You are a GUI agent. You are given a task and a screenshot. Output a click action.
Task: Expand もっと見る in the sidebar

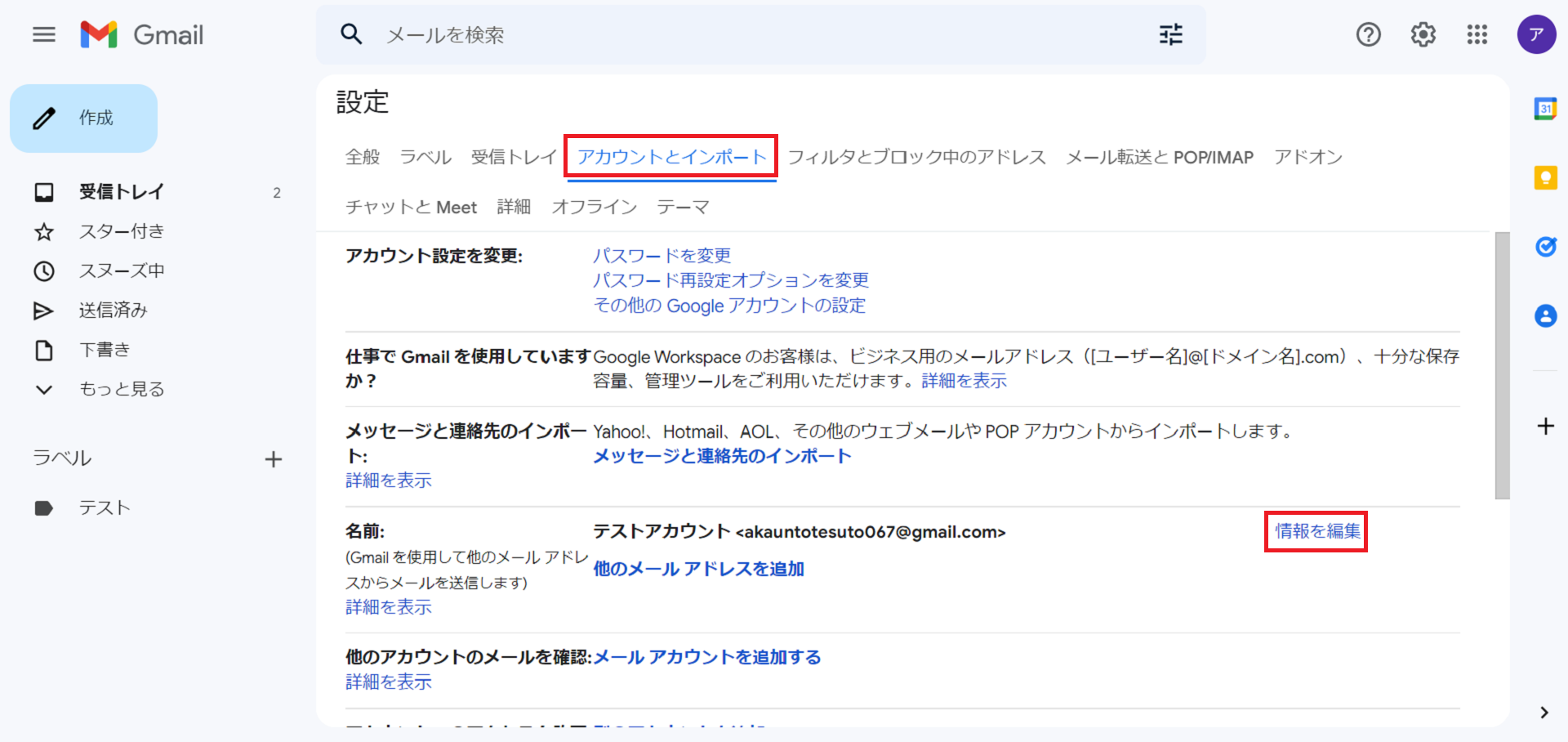[x=121, y=389]
